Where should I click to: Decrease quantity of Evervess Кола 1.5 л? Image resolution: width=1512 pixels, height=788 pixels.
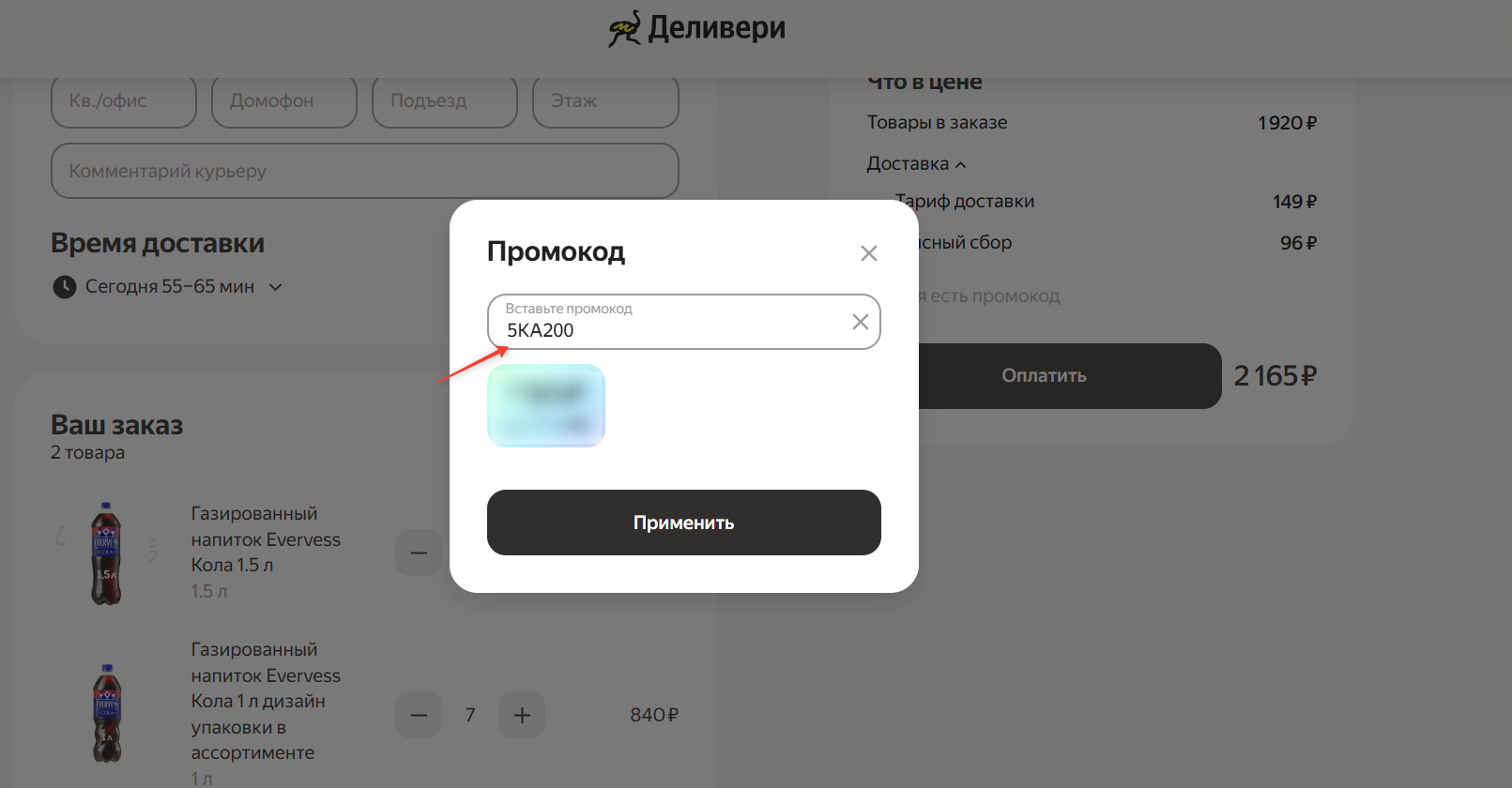tap(419, 553)
